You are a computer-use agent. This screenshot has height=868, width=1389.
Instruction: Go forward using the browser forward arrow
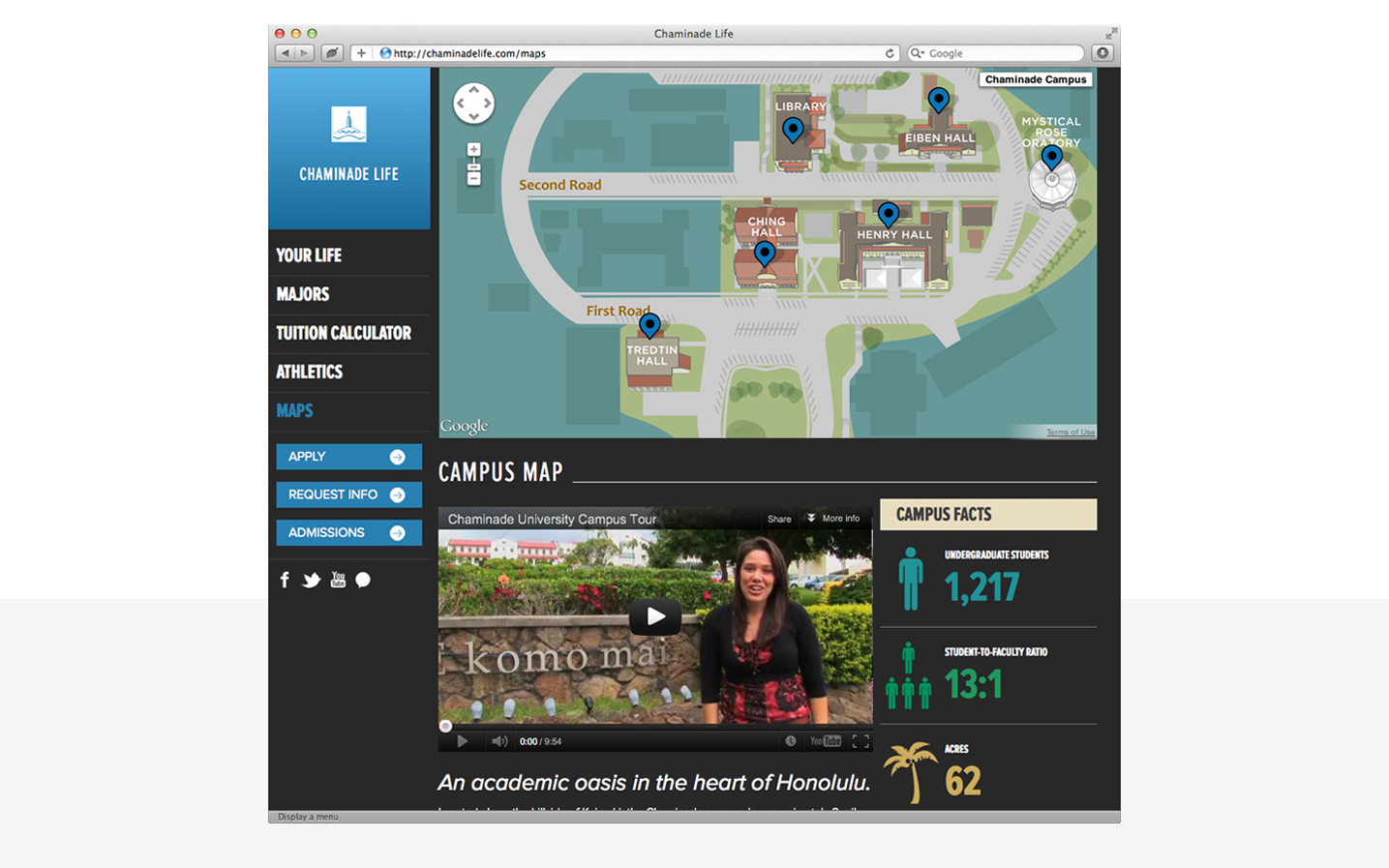(x=304, y=53)
